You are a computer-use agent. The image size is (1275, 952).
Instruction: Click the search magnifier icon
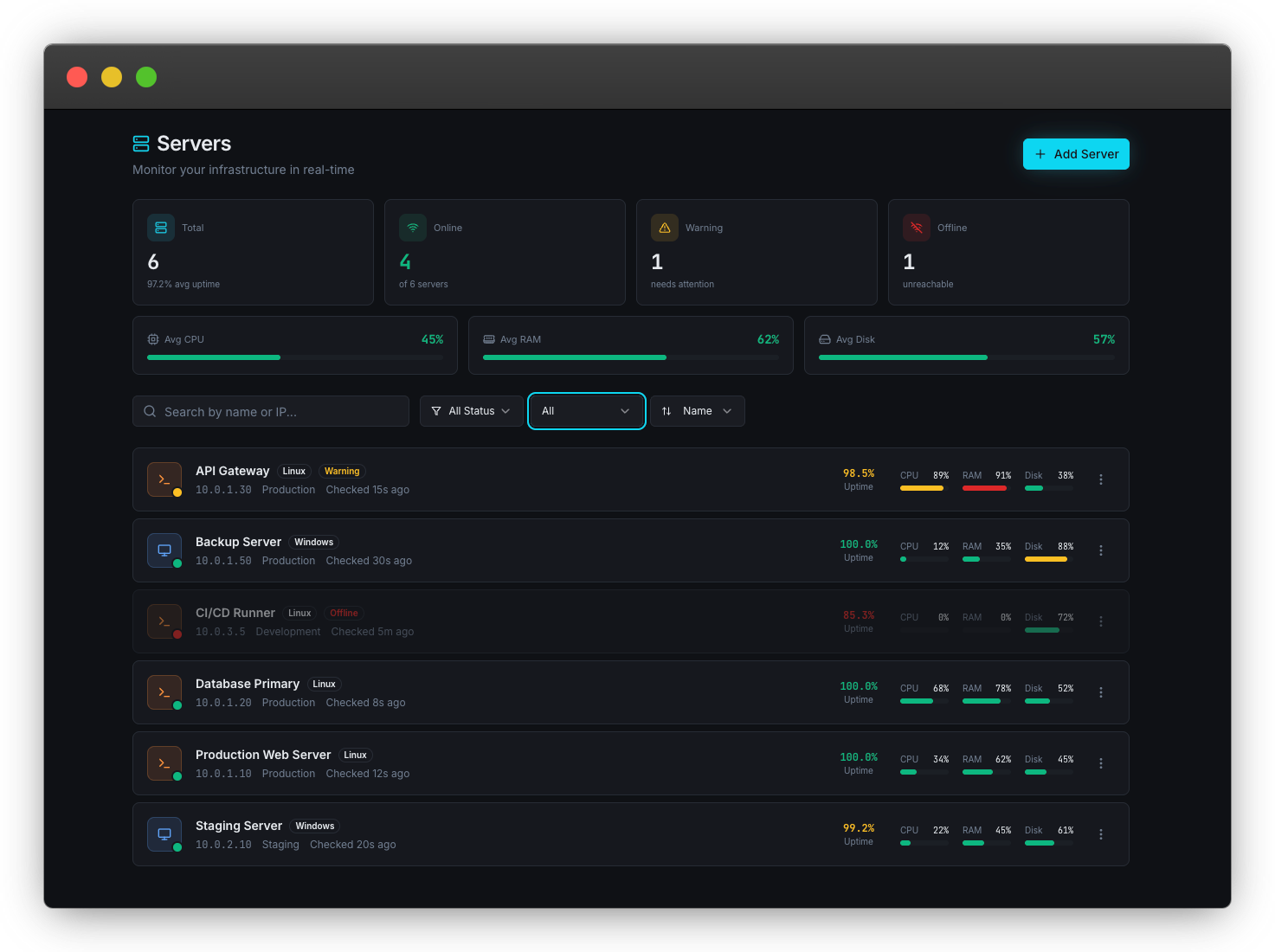[x=150, y=411]
